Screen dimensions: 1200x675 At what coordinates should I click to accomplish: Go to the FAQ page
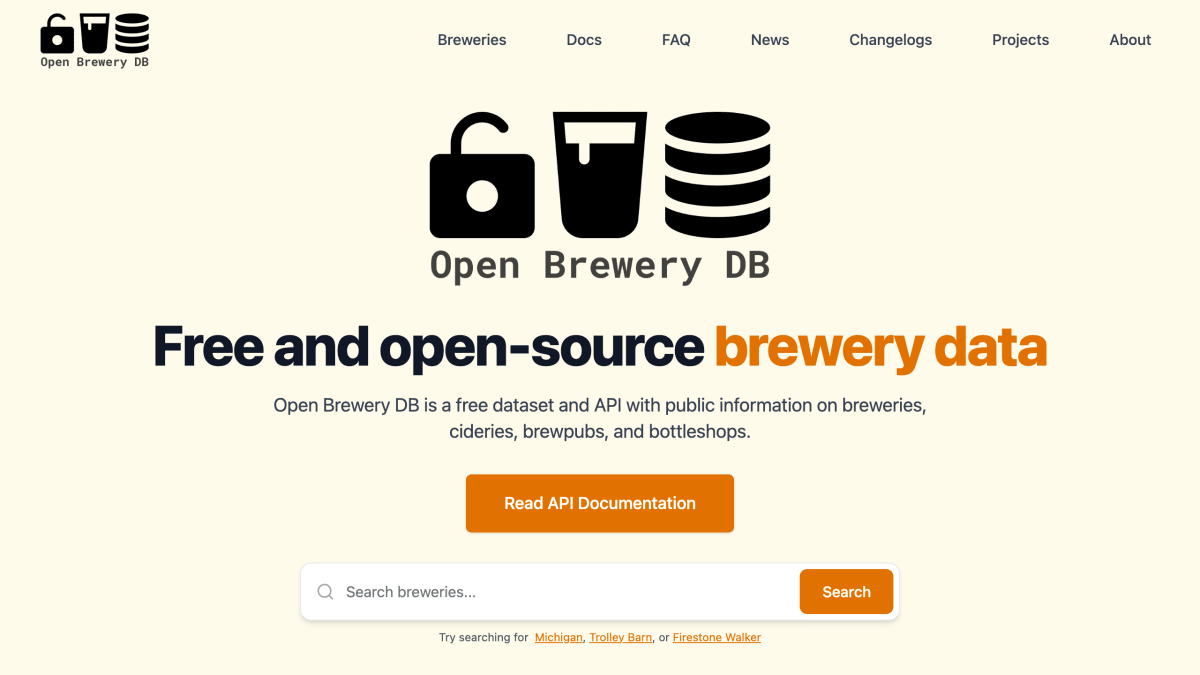click(x=676, y=40)
